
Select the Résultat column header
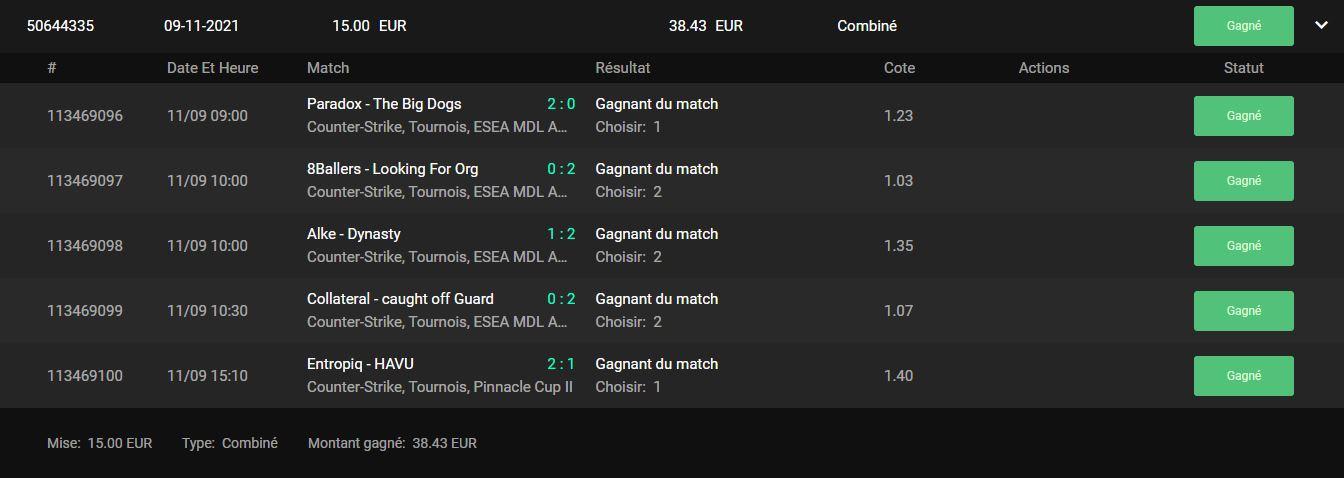pyautogui.click(x=622, y=68)
